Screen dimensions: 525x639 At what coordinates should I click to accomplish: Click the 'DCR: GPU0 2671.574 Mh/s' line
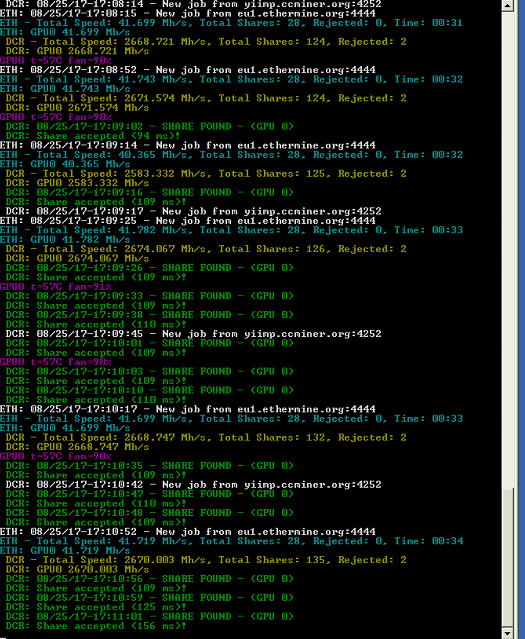point(77,108)
